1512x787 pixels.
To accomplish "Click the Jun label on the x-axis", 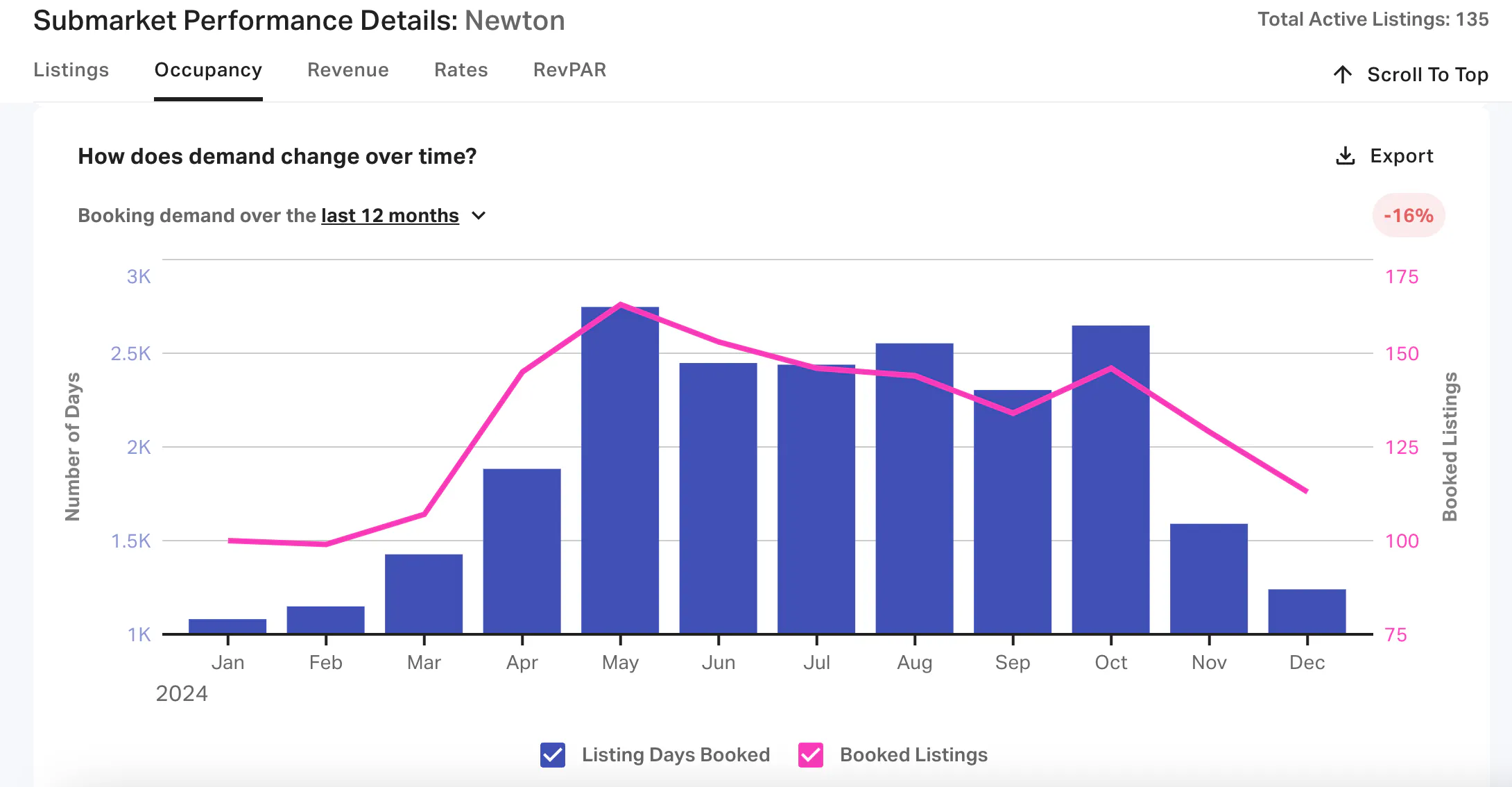I will pos(719,663).
